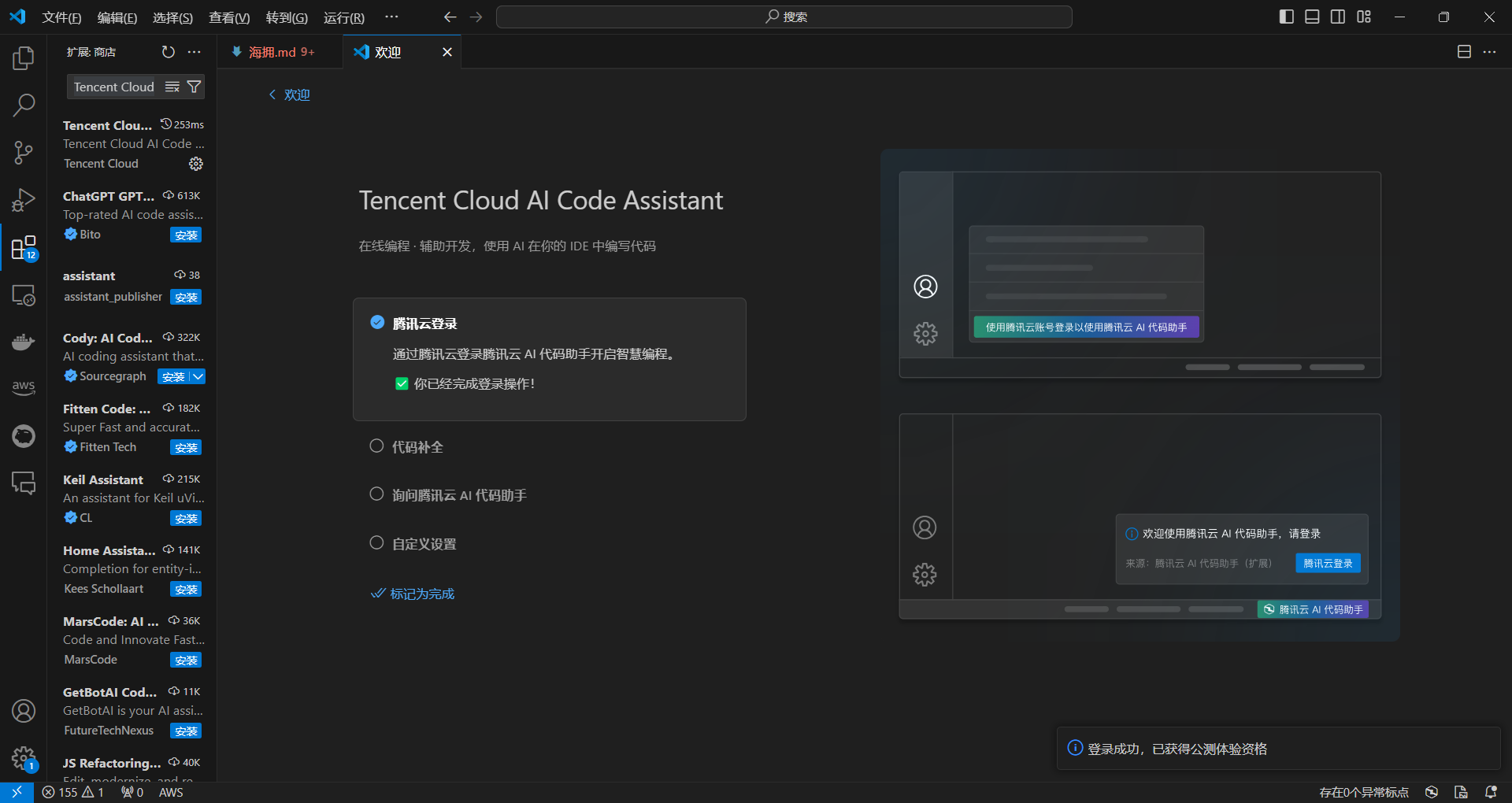
Task: Open the 编辑(E) menu
Action: 117,17
